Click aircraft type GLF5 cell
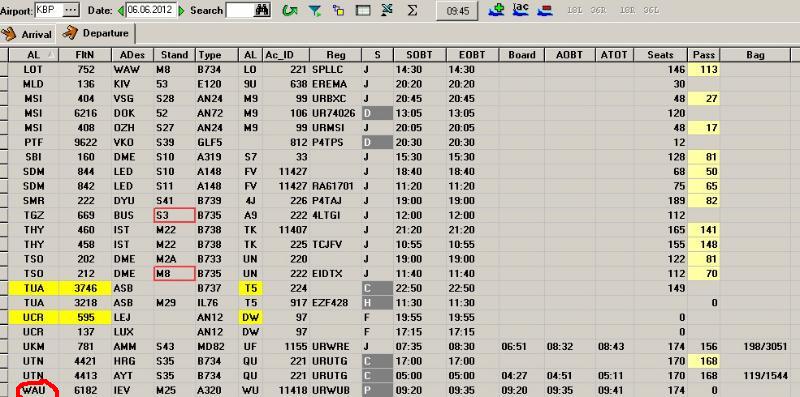 coord(217,142)
